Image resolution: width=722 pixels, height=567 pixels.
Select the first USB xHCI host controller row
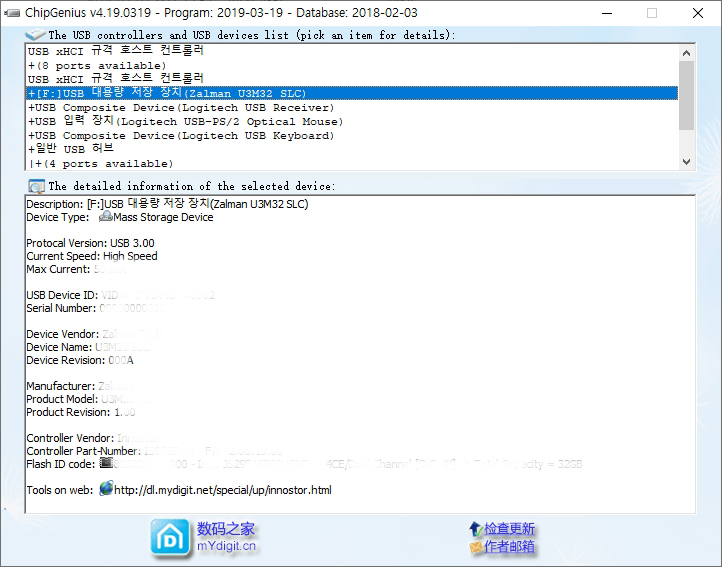pyautogui.click(x=352, y=51)
